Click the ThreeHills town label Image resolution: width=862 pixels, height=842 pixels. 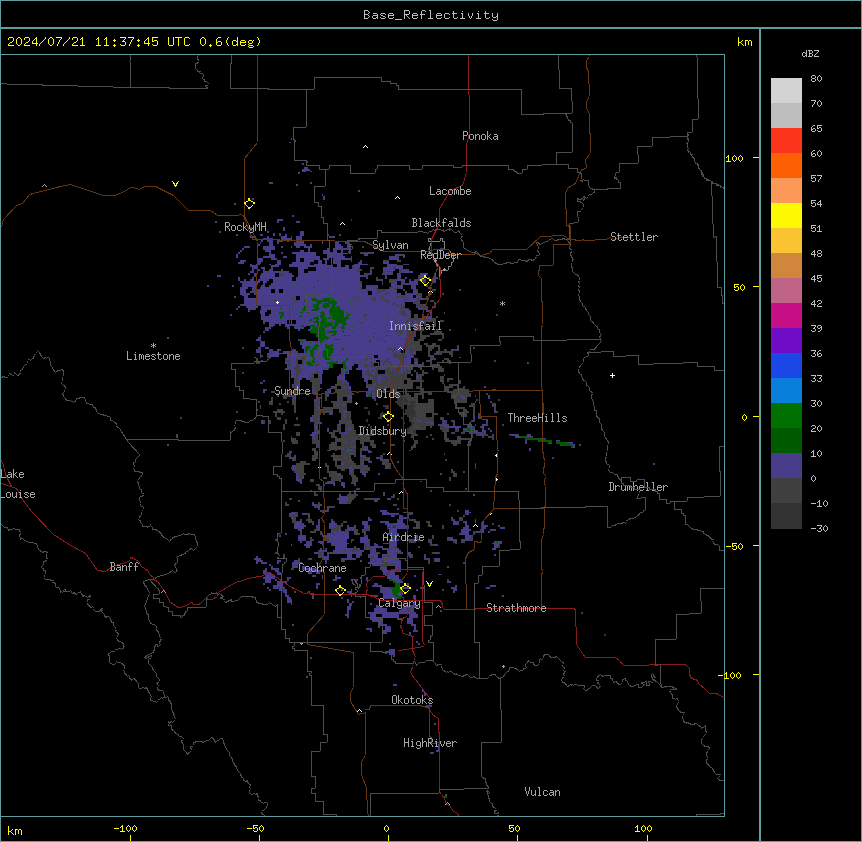[x=537, y=418]
